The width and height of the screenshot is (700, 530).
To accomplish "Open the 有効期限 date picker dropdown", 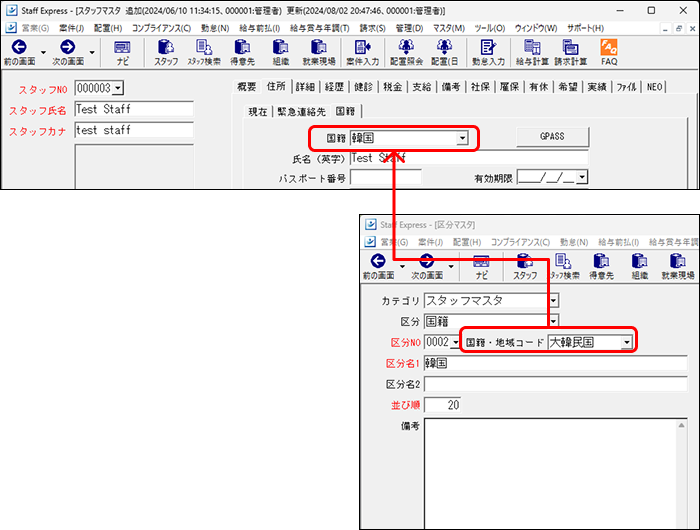I will point(581,178).
